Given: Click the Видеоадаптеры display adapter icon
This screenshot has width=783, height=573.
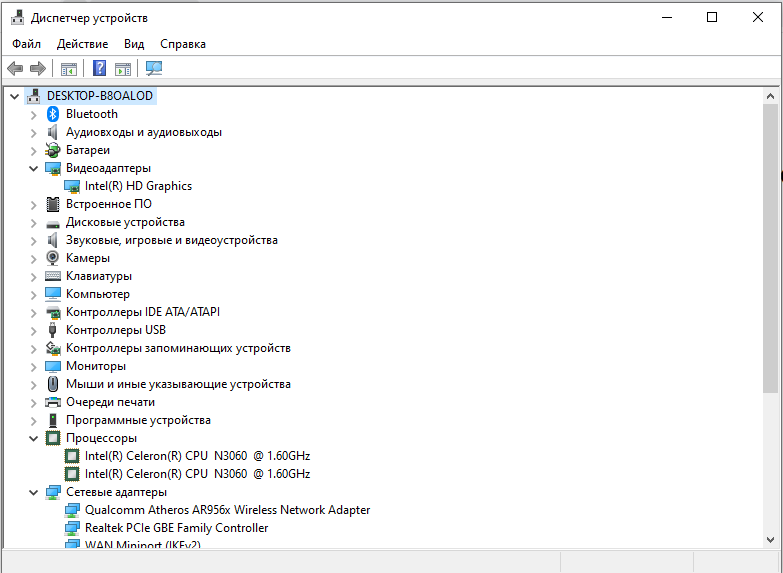Looking at the screenshot, I should pyautogui.click(x=53, y=168).
